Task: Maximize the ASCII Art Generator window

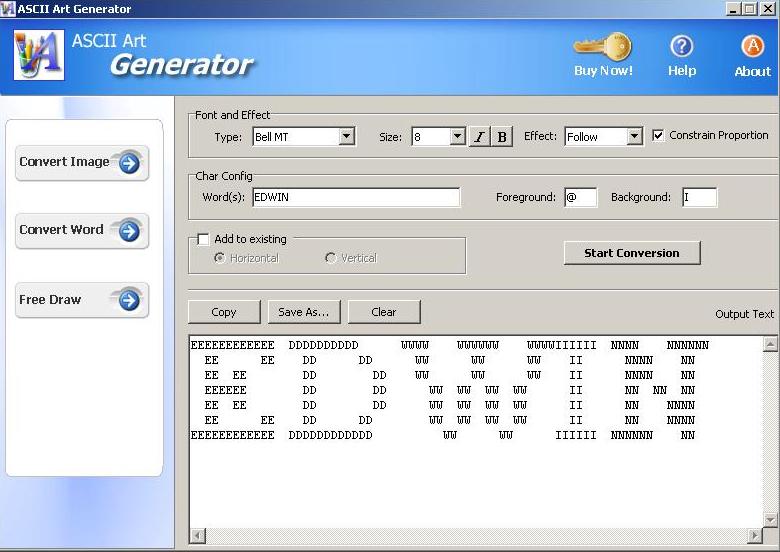Action: 749,9
